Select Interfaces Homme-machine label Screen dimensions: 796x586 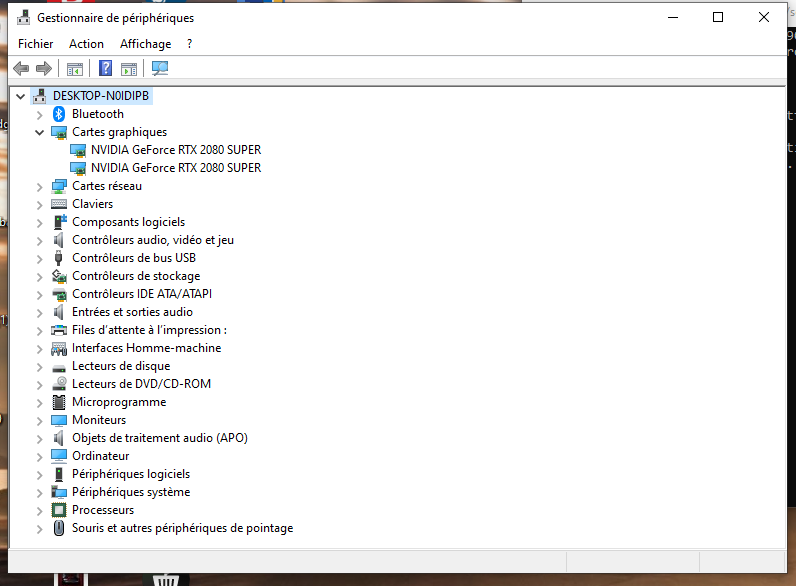tap(147, 348)
